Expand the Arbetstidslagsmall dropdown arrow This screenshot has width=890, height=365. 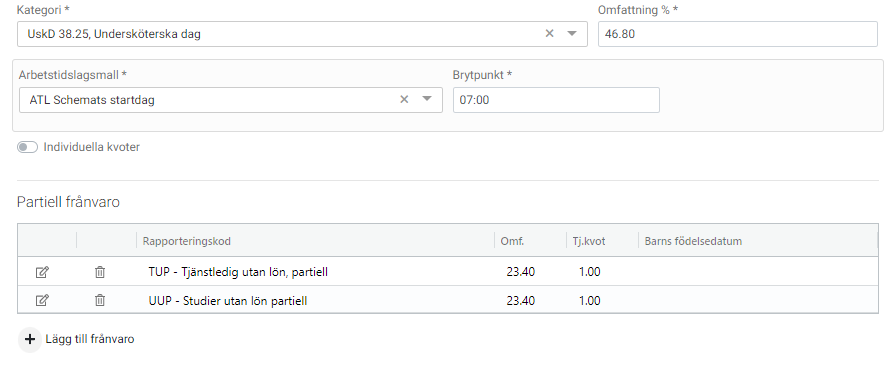tap(427, 100)
